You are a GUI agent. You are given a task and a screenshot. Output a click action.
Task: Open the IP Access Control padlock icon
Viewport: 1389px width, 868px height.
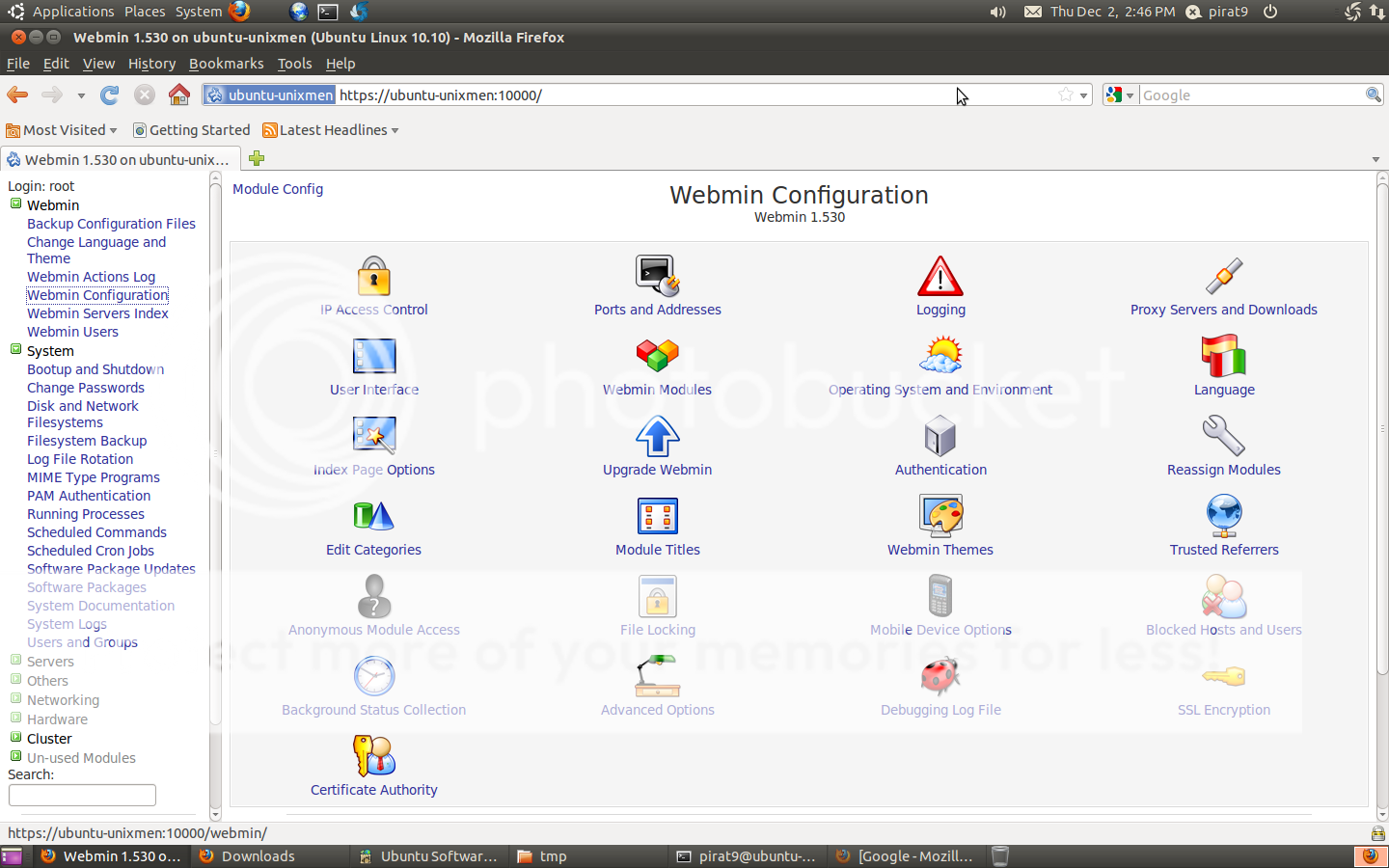(x=374, y=277)
